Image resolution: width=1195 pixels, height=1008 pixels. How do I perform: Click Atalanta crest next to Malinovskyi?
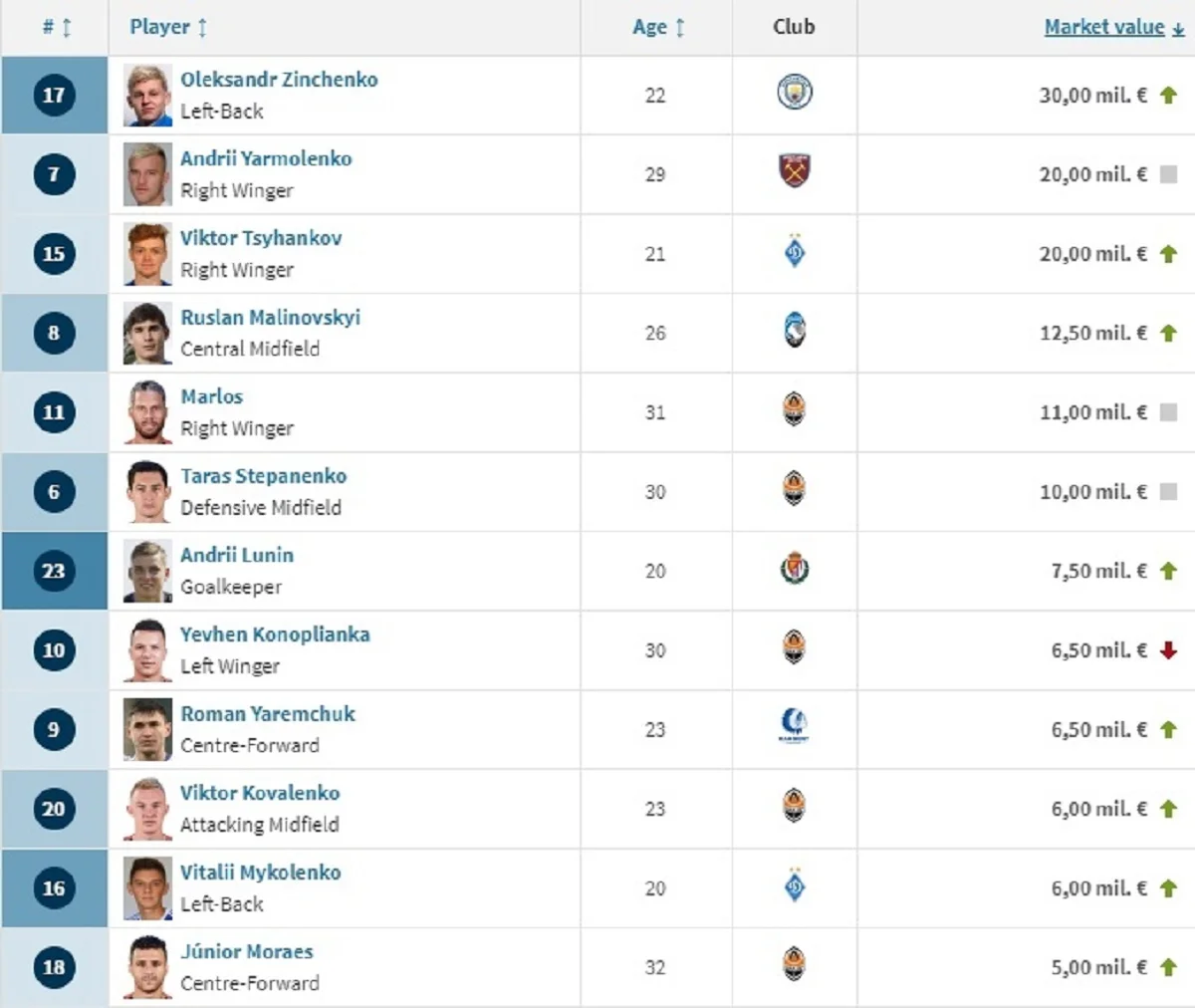794,331
